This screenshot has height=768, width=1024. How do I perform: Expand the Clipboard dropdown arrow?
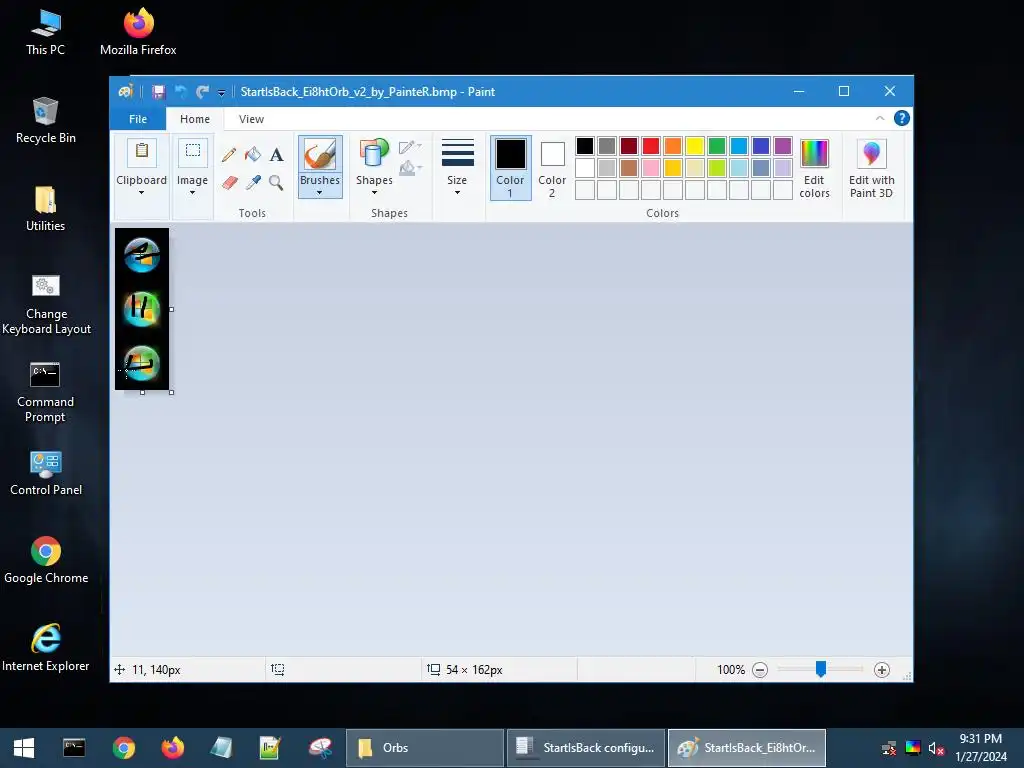tap(141, 193)
